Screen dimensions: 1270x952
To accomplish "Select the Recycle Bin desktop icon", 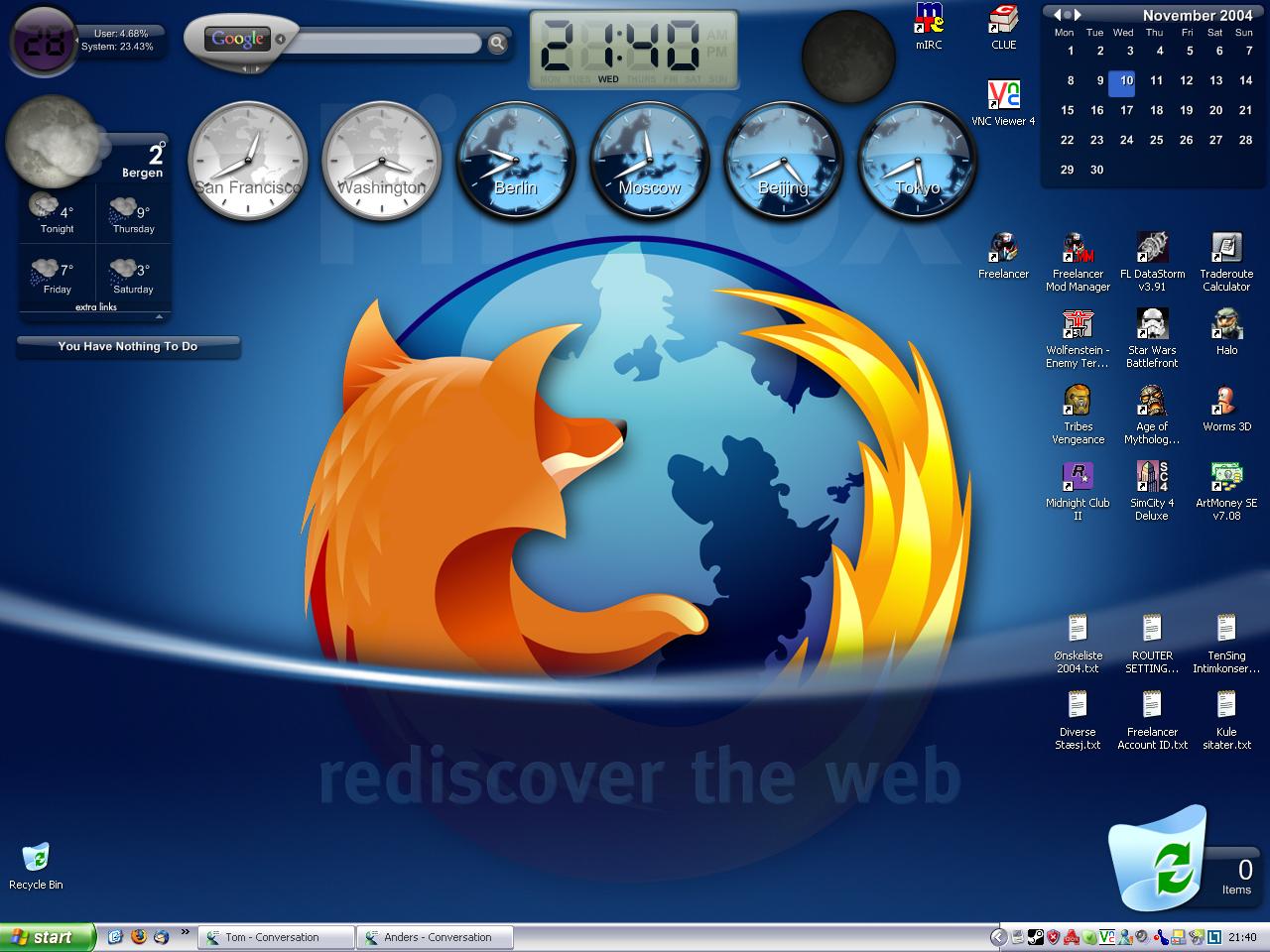I will (36, 866).
